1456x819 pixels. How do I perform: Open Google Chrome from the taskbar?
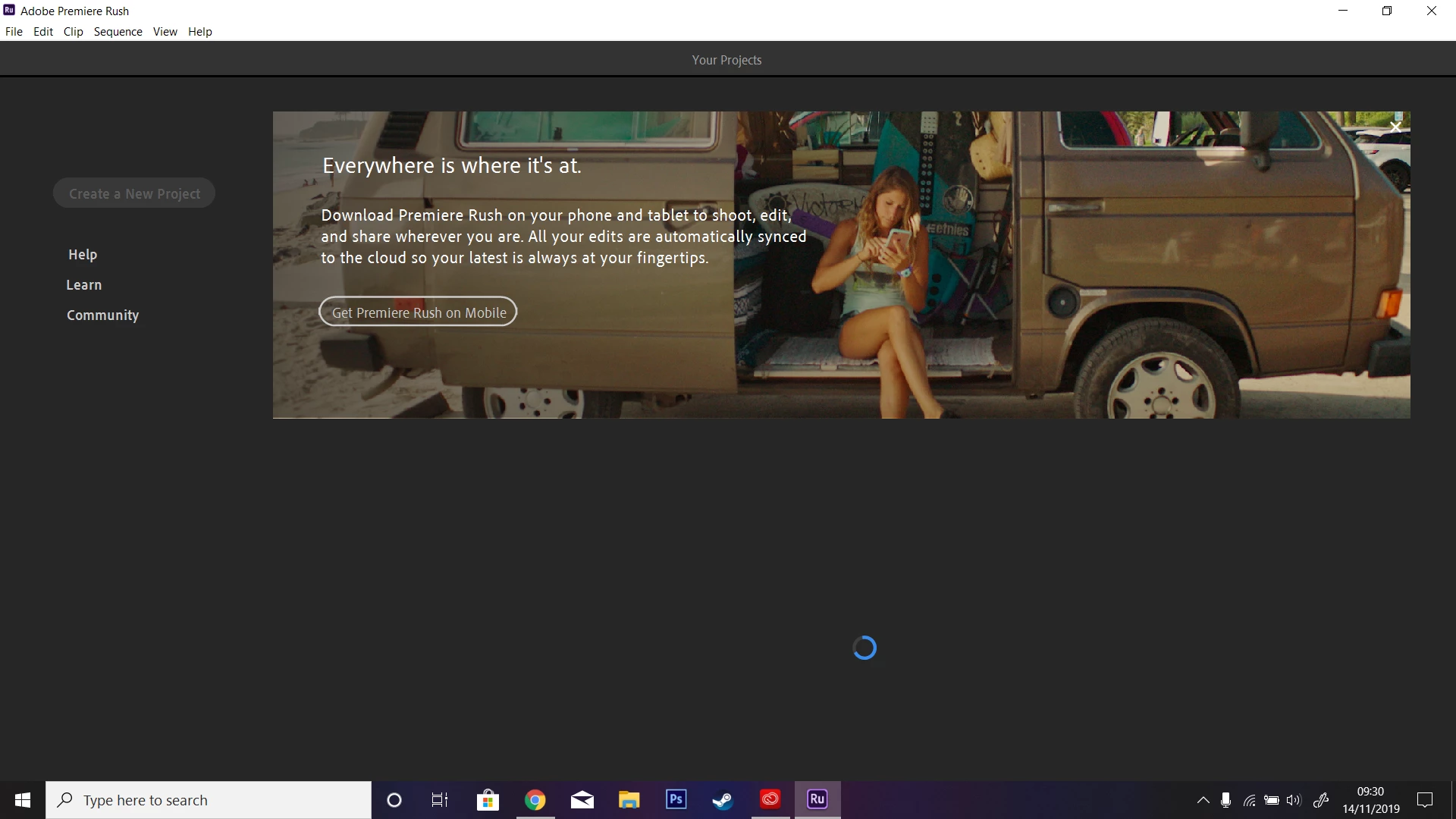click(535, 800)
